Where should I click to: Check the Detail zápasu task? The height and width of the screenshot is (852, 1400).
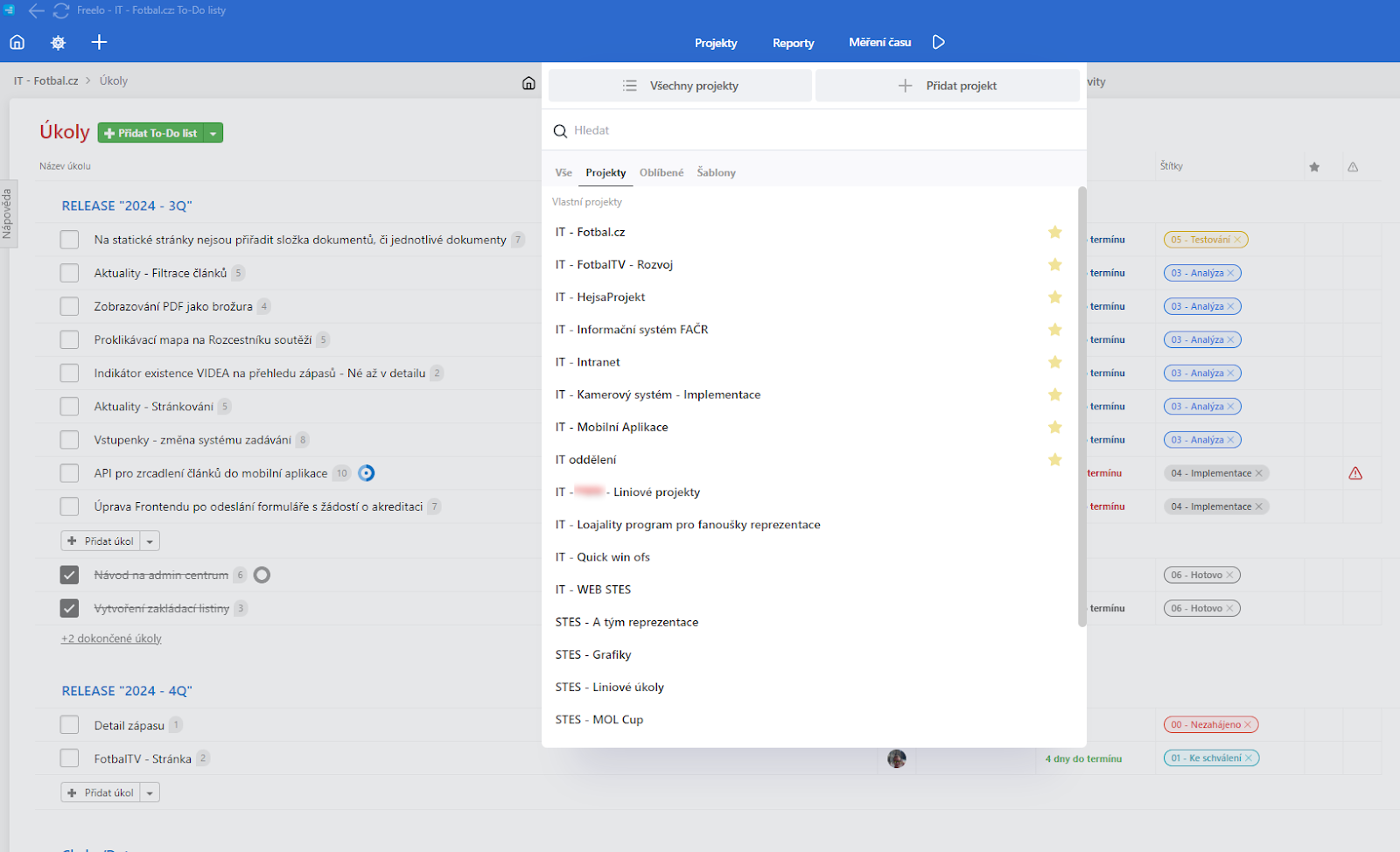click(x=69, y=725)
